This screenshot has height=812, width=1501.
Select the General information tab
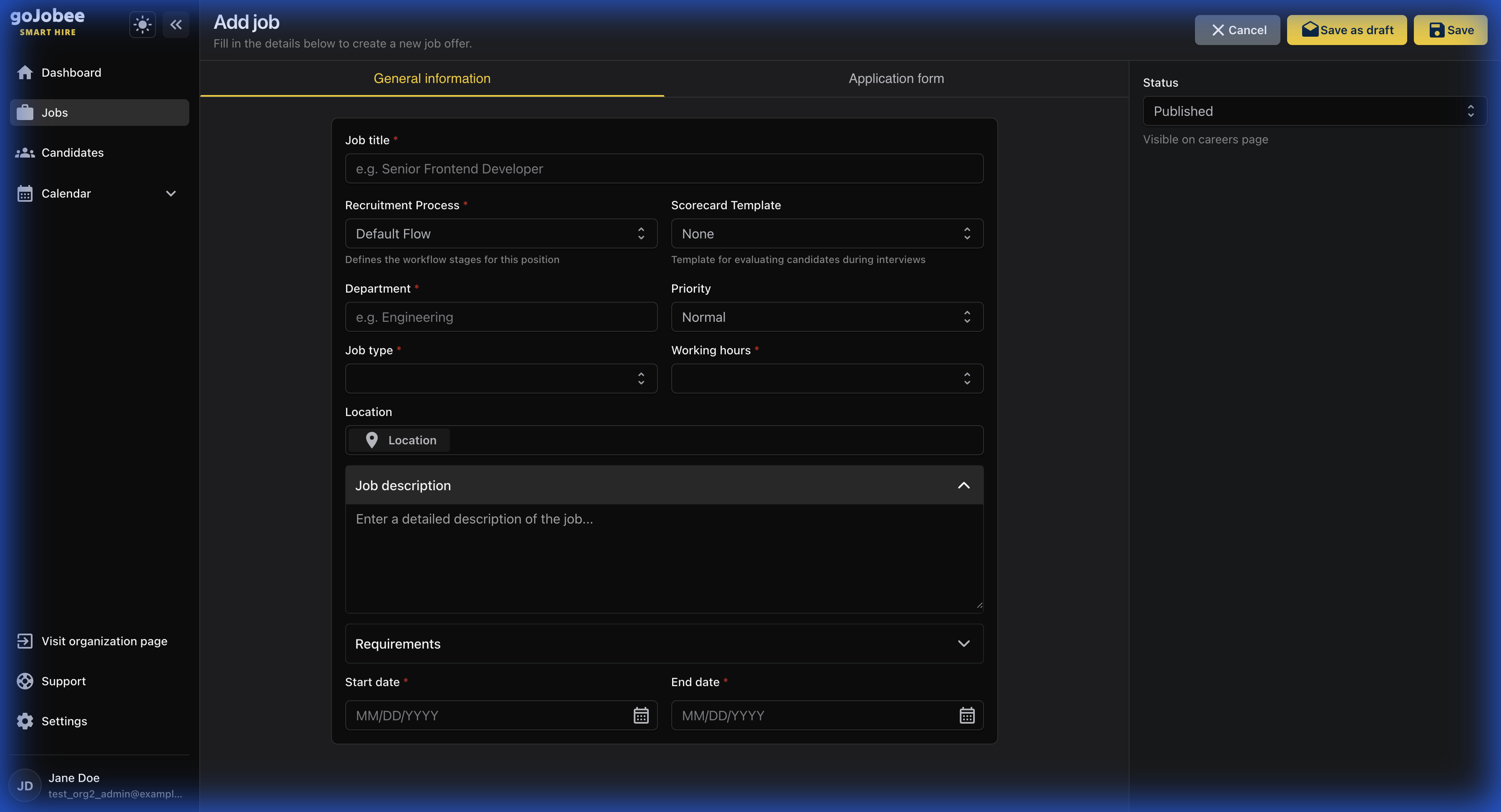(x=432, y=79)
